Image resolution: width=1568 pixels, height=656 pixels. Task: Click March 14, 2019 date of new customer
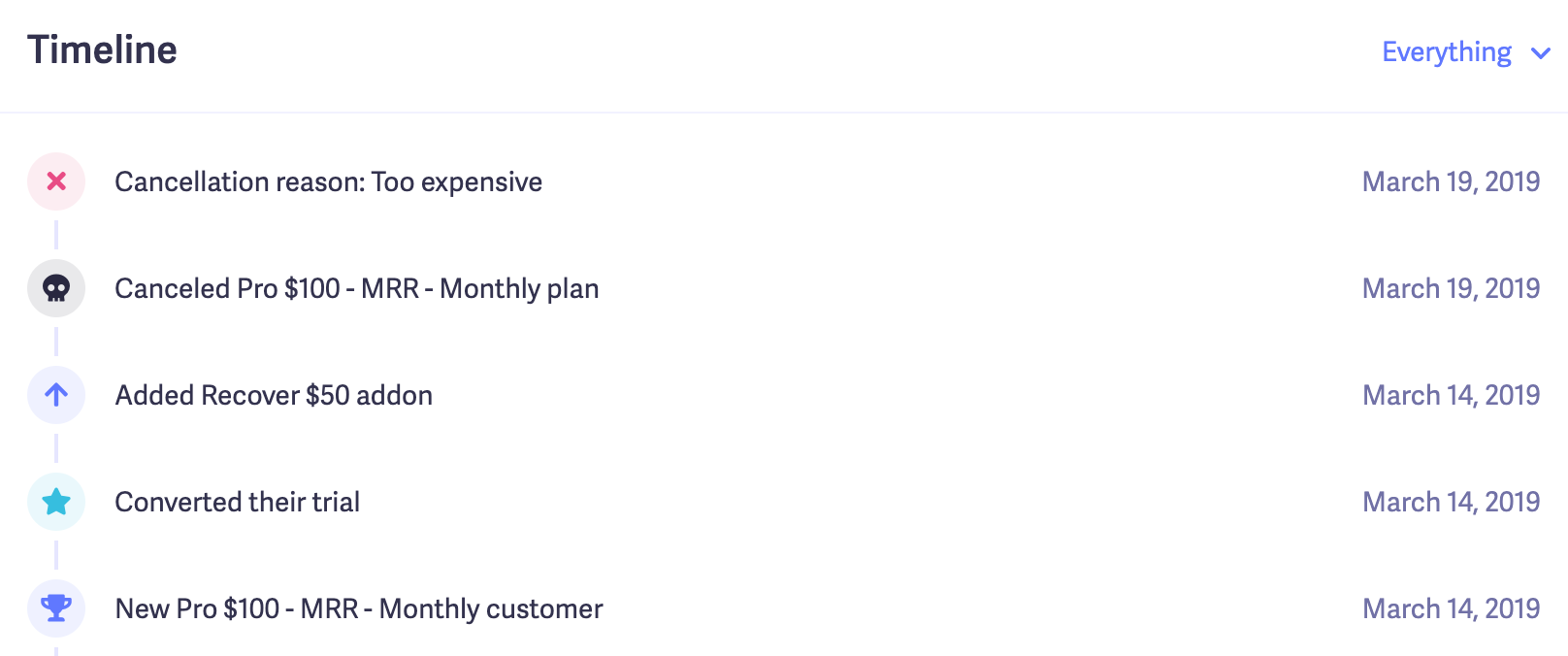point(1451,609)
